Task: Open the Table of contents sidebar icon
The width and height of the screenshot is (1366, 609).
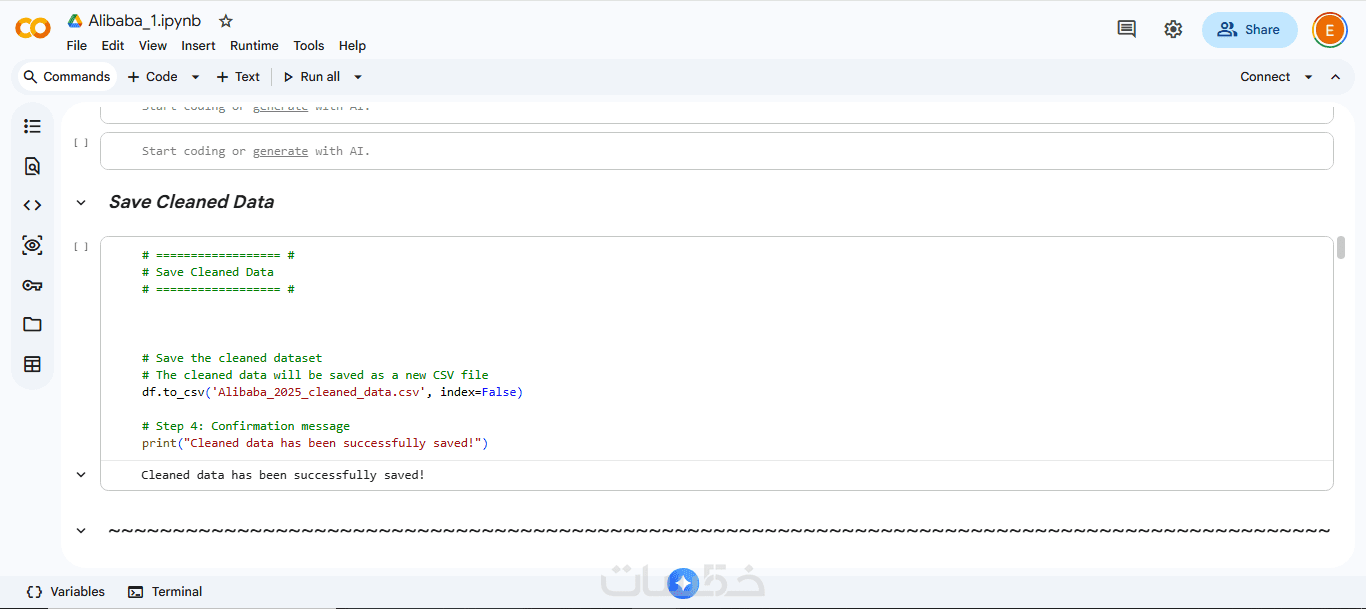Action: (32, 126)
